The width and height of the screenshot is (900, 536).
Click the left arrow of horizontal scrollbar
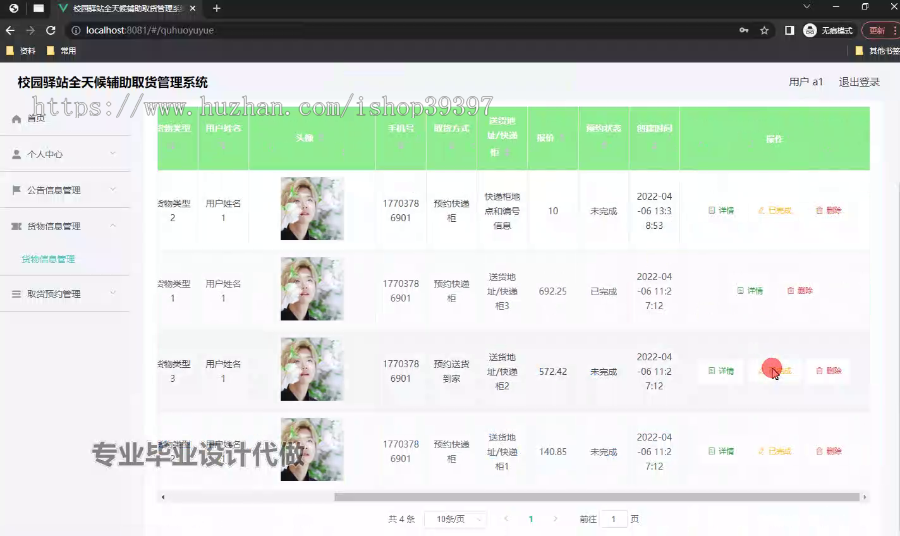click(163, 497)
